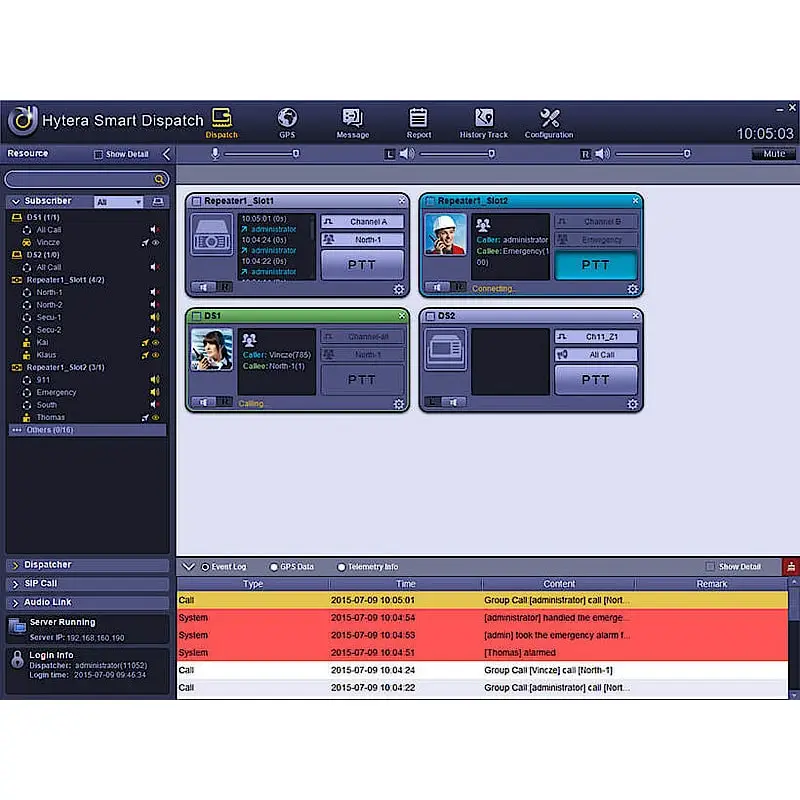Open the History Track module
800x800 pixels.
click(484, 122)
